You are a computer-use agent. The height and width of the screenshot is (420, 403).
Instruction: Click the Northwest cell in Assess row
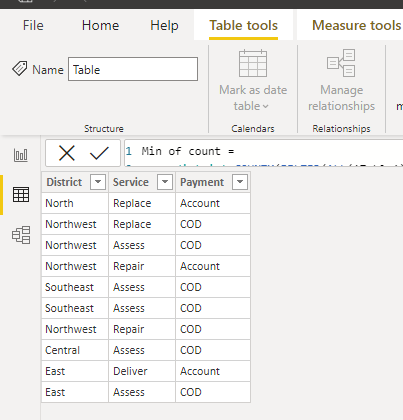pos(75,245)
